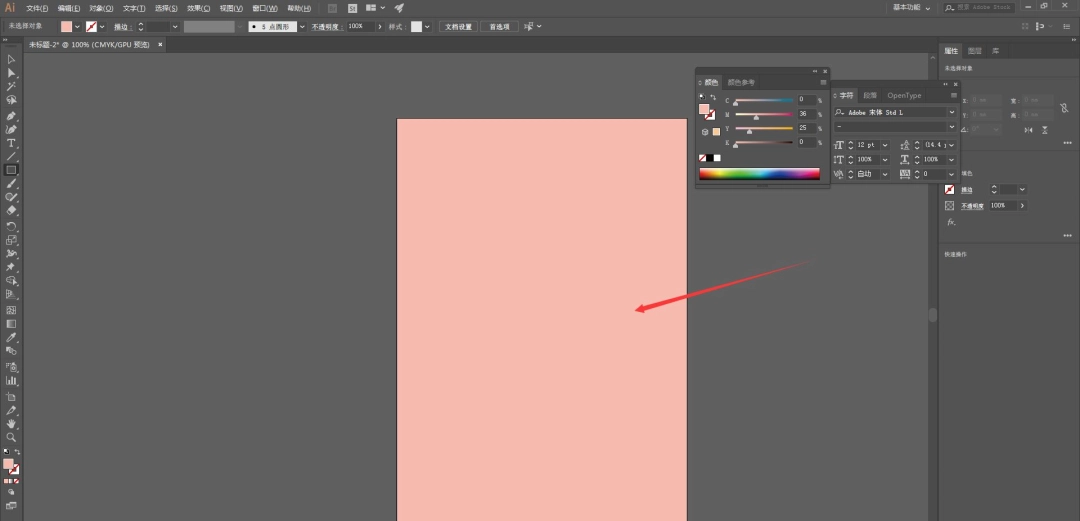Switch to the Color Guide tab
1080x521 pixels.
741,83
